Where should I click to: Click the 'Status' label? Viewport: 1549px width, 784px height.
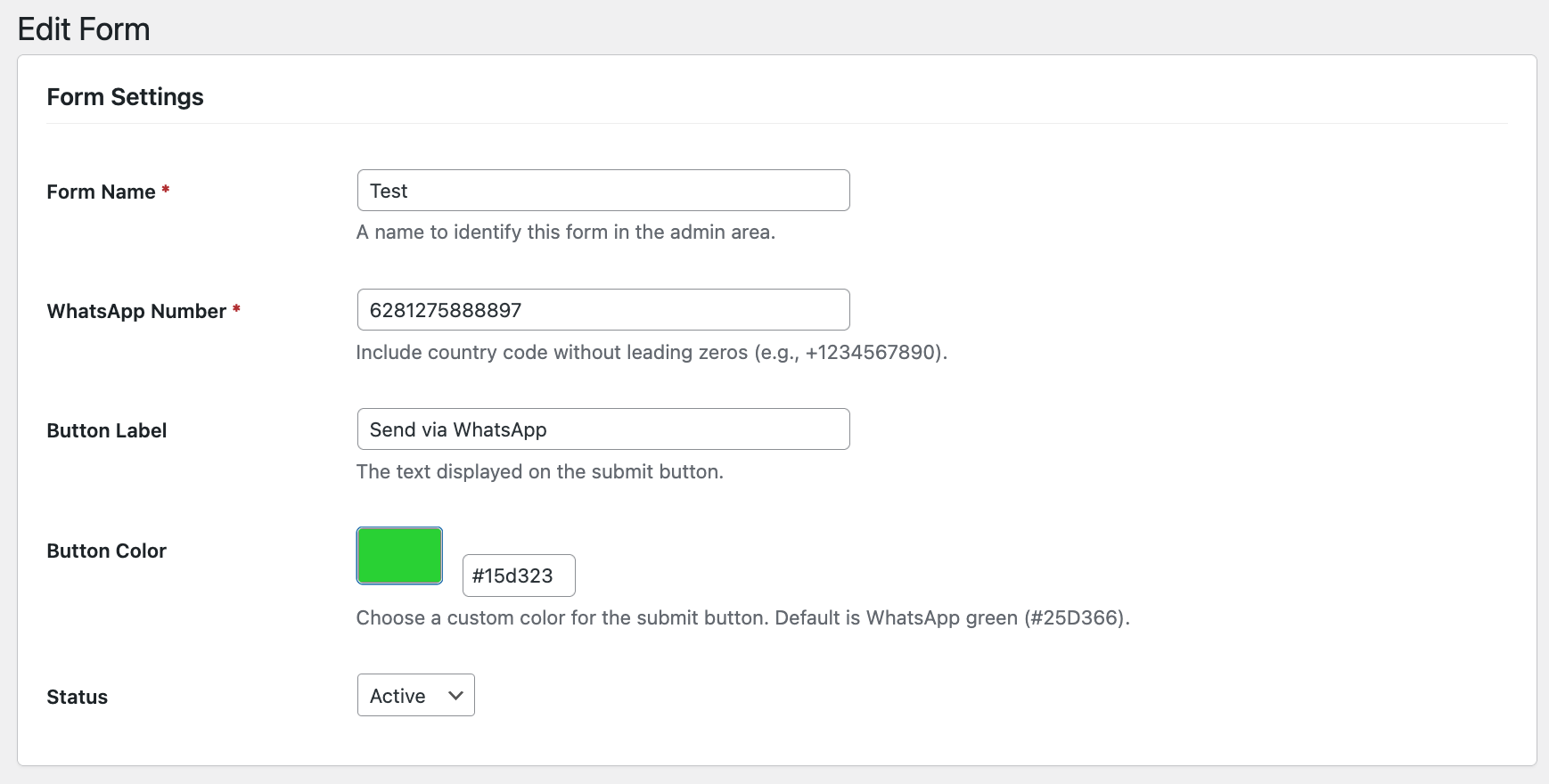[77, 698]
